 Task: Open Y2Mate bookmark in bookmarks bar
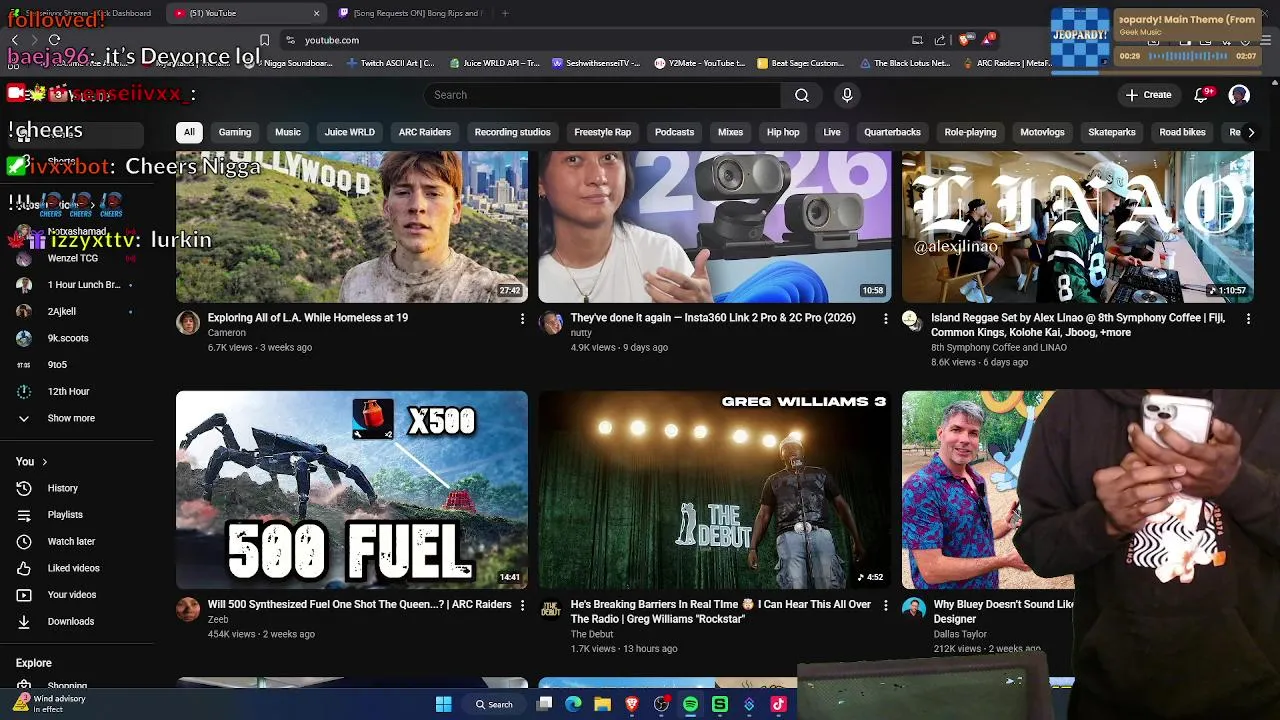[700, 63]
